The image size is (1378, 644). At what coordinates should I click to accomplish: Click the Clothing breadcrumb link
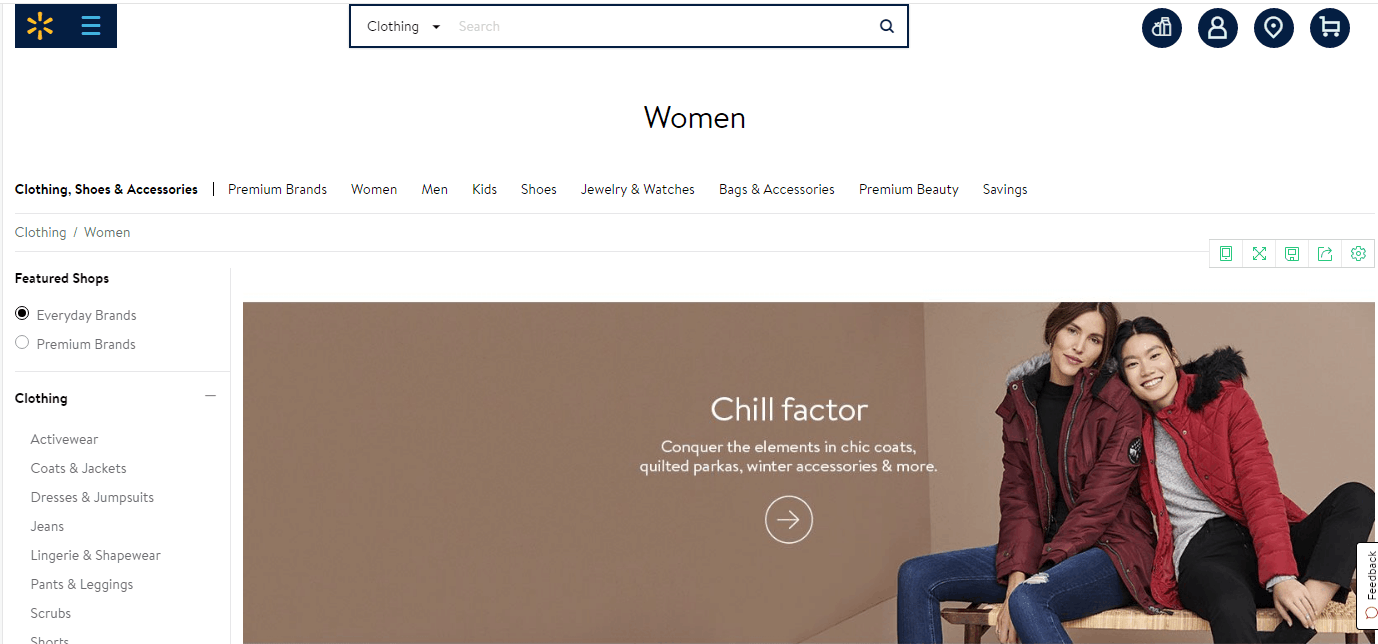(x=40, y=232)
